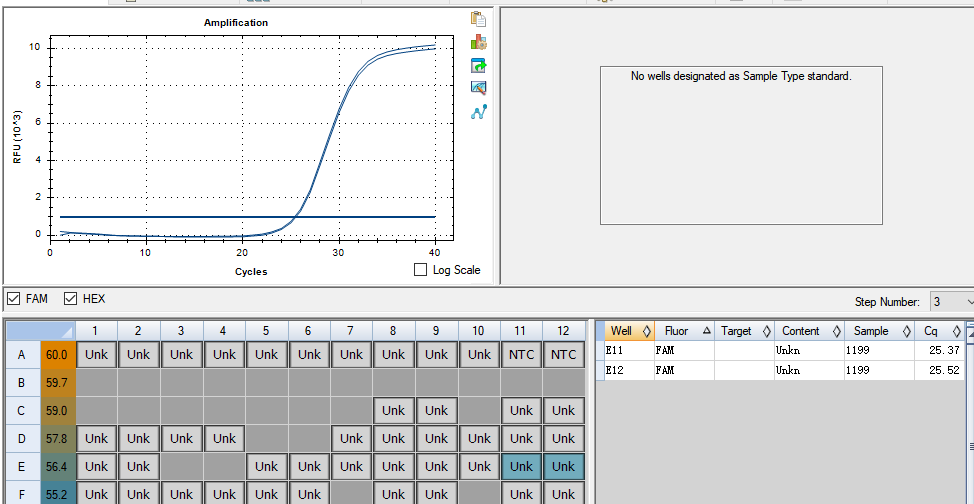Click the 55.2 temperature gradient cell
Image resolution: width=974 pixels, height=504 pixels.
[x=58, y=495]
